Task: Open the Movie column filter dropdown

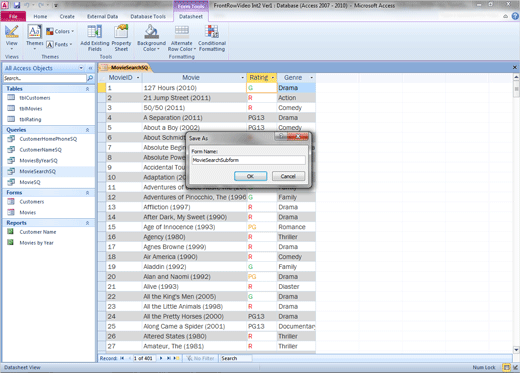Action: click(x=243, y=78)
